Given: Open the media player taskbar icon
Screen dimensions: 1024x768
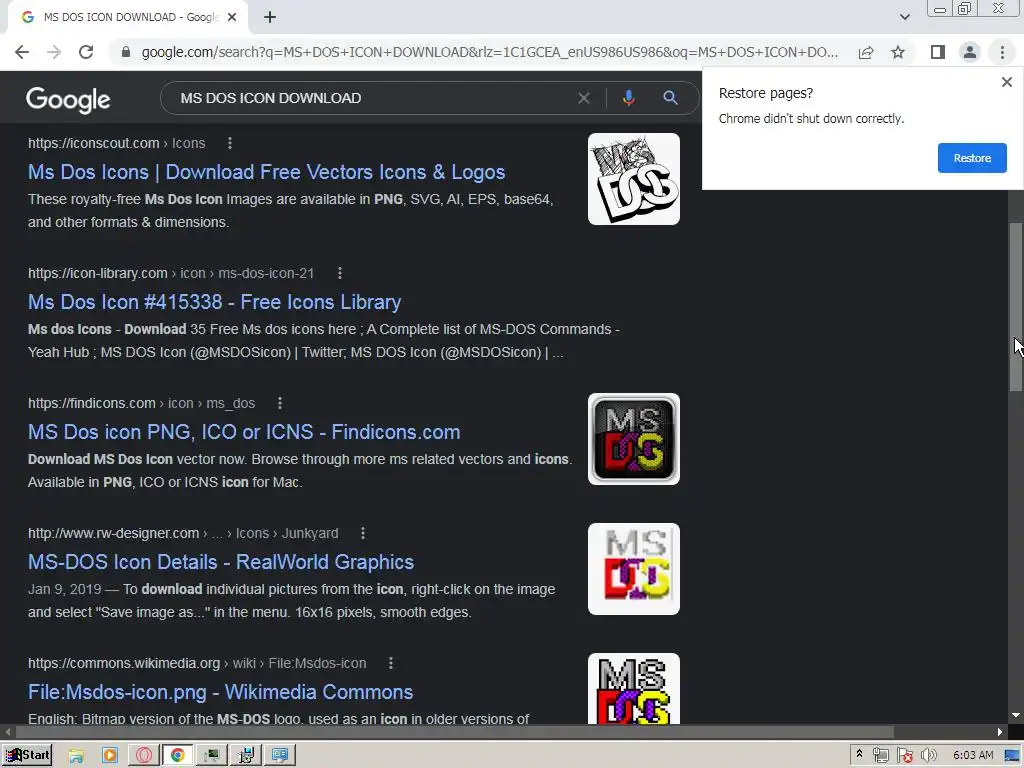Looking at the screenshot, I should point(110,756).
